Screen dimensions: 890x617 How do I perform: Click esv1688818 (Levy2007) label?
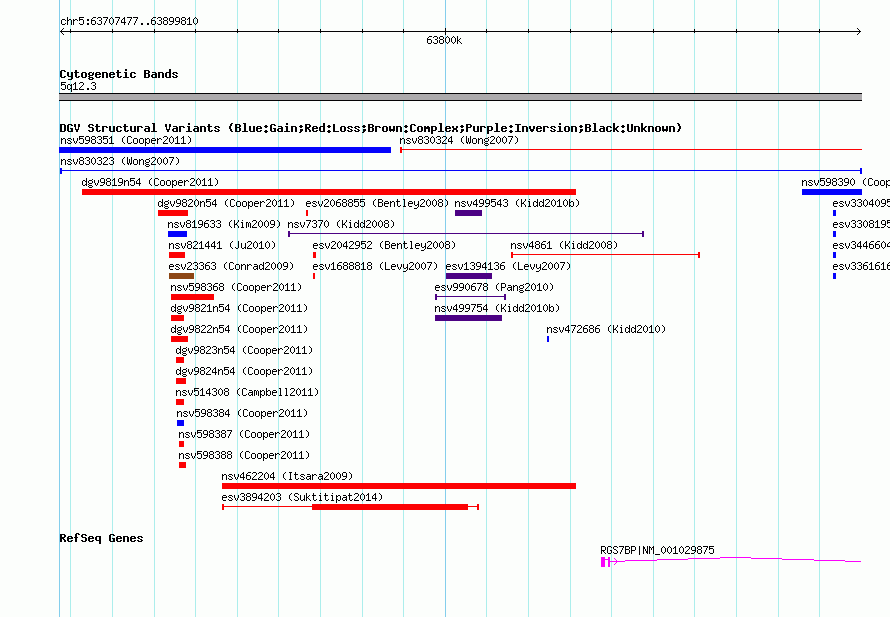click(x=375, y=266)
